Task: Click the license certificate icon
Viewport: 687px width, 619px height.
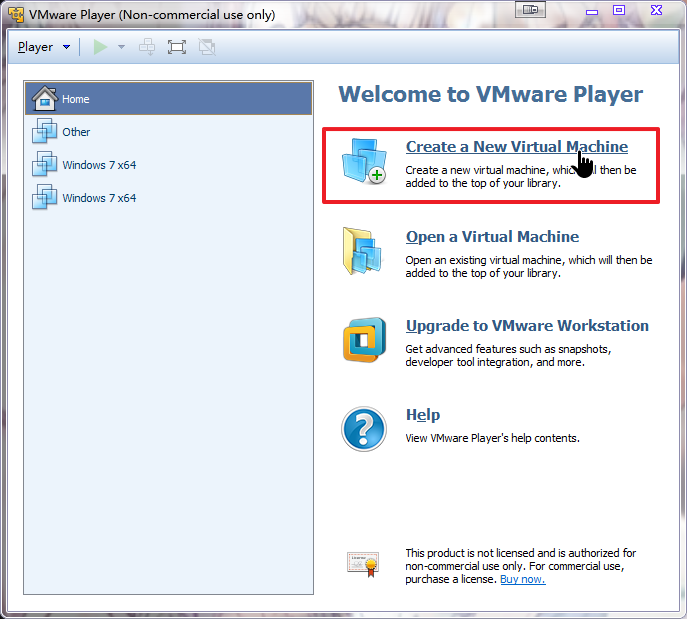Action: point(362,565)
